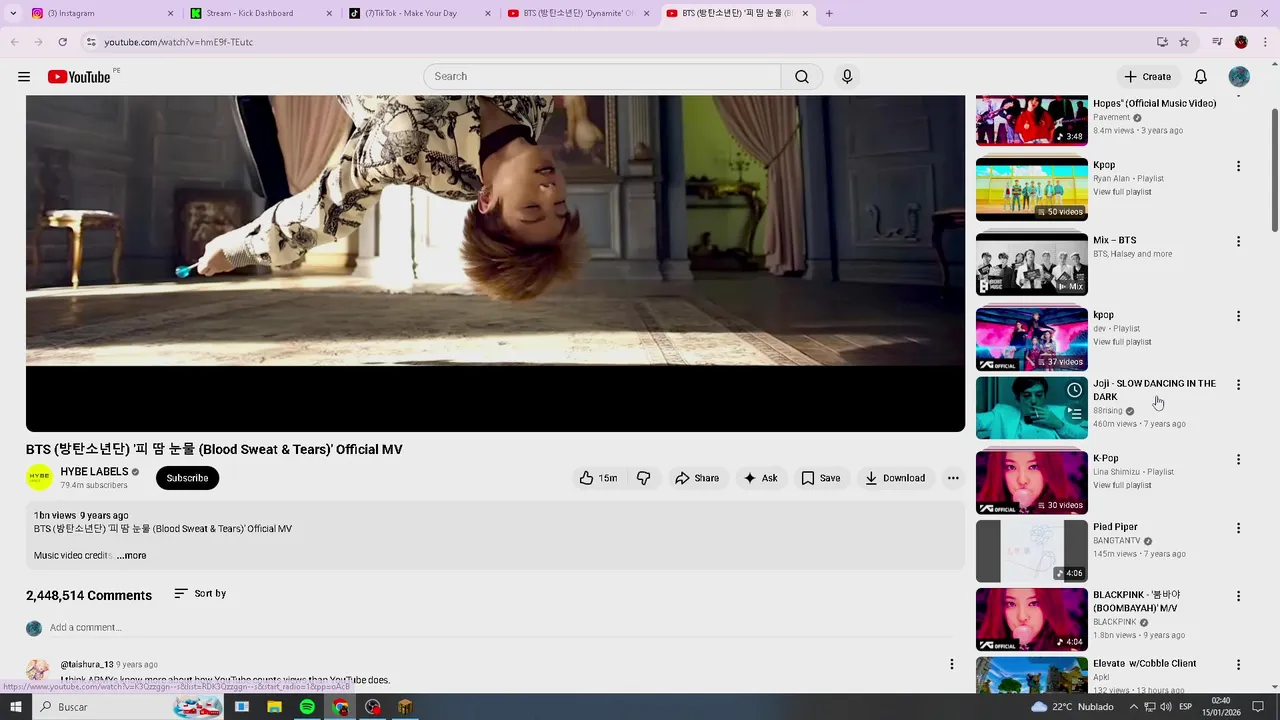Image resolution: width=1280 pixels, height=720 pixels.
Task: Bookmark this page with the star icon
Action: coord(1184,42)
